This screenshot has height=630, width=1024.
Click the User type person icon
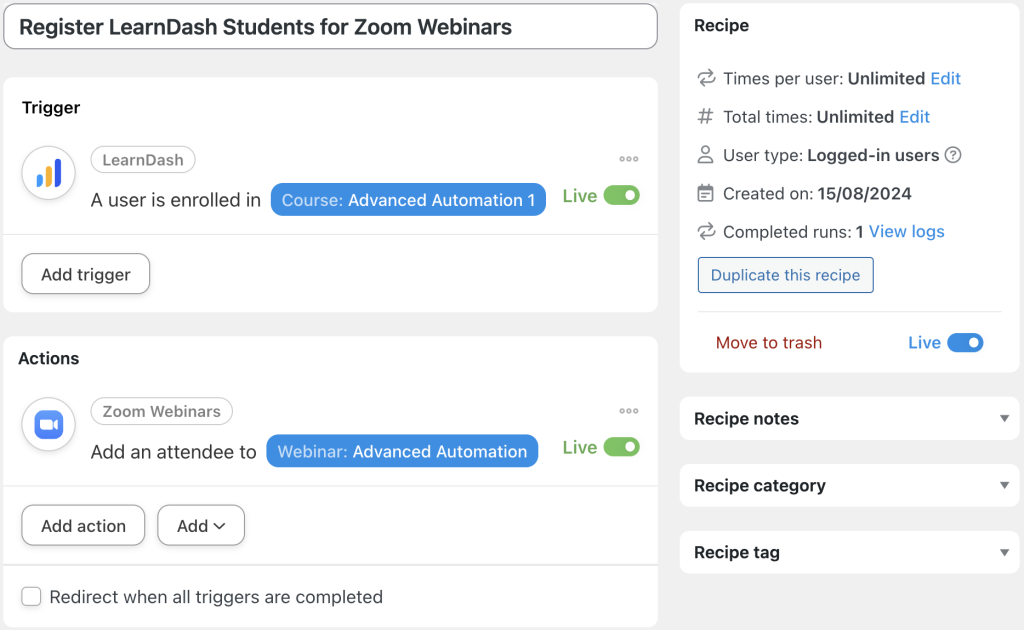click(706, 155)
